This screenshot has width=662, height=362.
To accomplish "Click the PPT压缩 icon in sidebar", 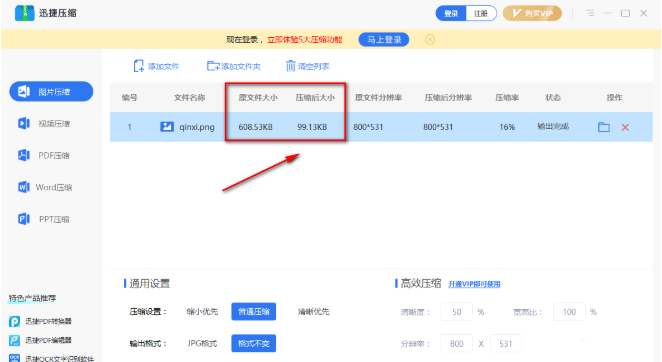I will (x=24, y=219).
